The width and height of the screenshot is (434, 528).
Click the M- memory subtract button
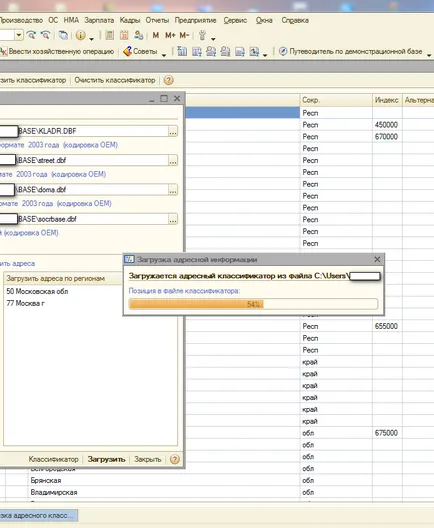tap(185, 35)
